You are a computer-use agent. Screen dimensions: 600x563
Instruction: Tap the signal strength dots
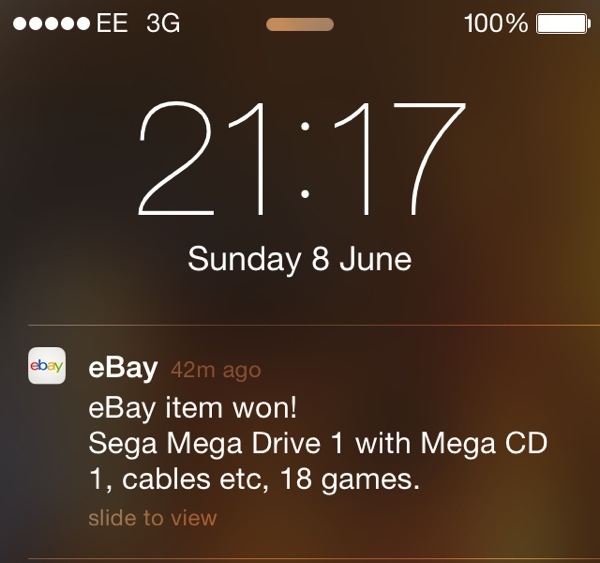pos(51,24)
